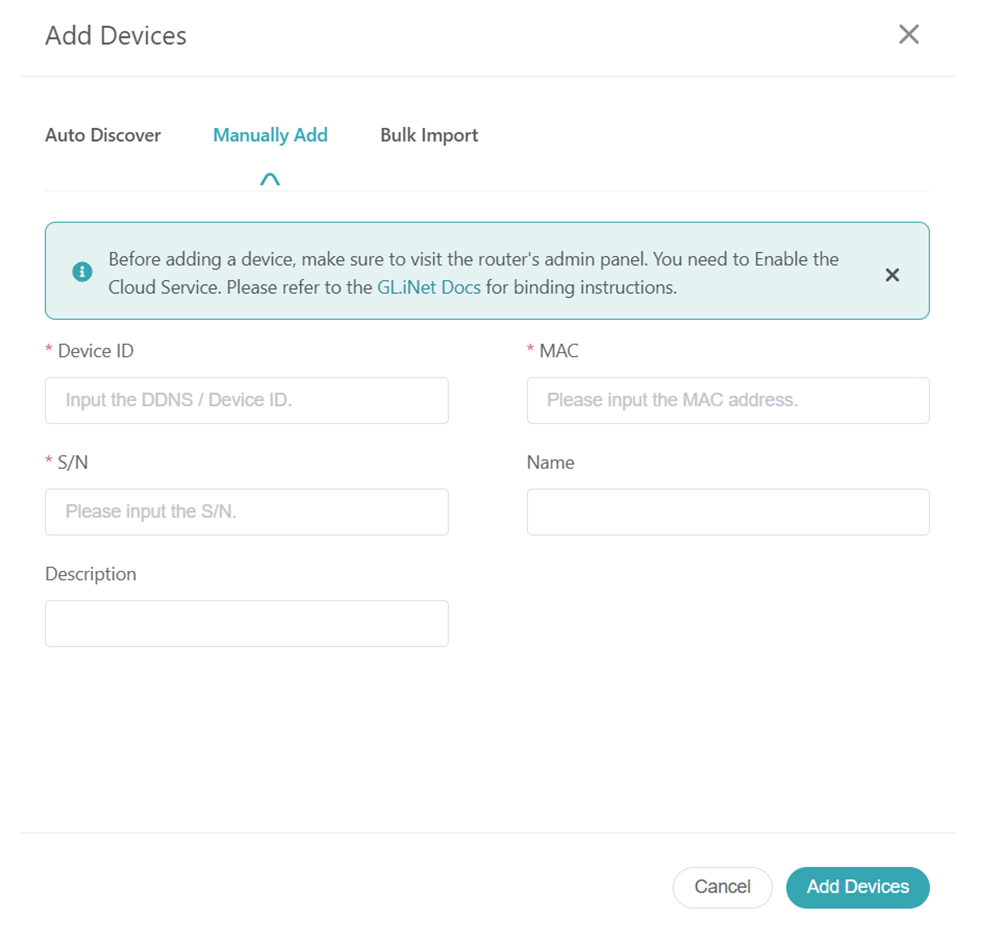Switch to the Auto Discover tab
Image resolution: width=982 pixels, height=942 pixels.
click(103, 135)
